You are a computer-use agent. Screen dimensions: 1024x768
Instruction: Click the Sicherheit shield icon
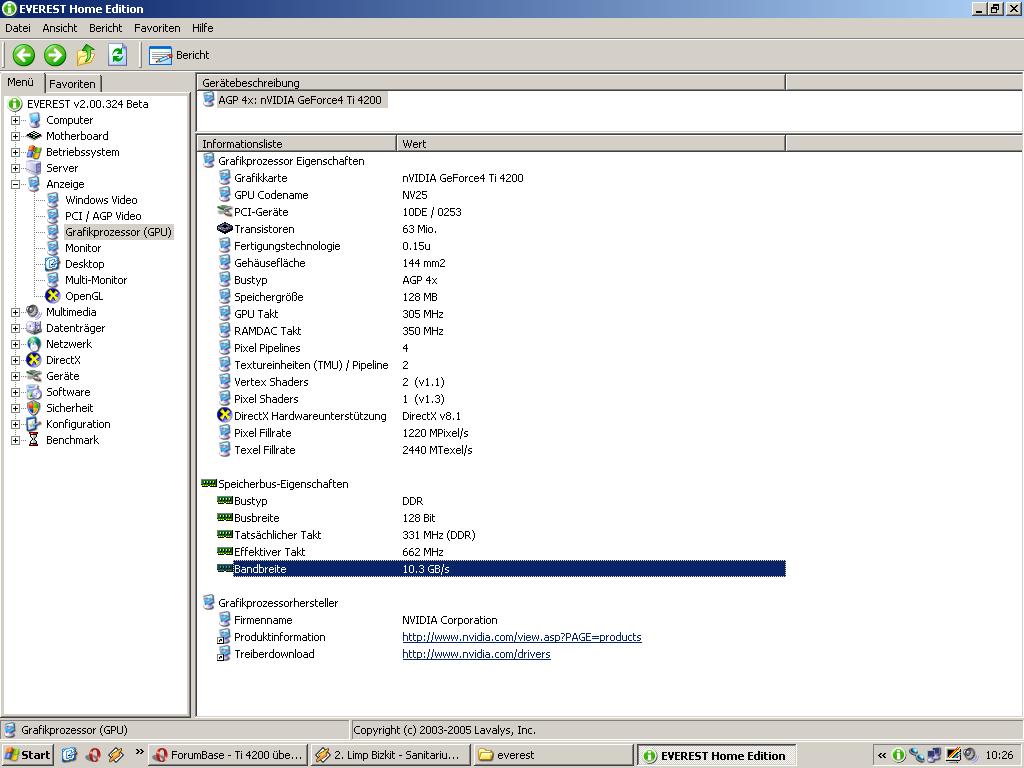click(x=34, y=408)
